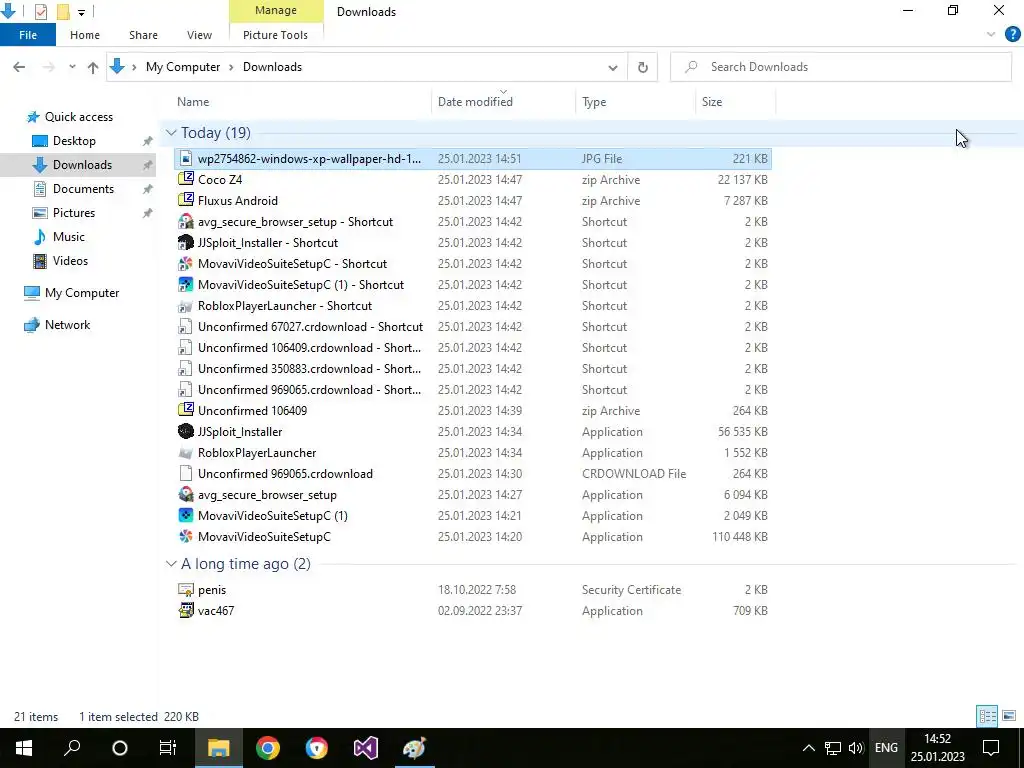Sort files by Size column
This screenshot has height=768, width=1024.
[735, 102]
